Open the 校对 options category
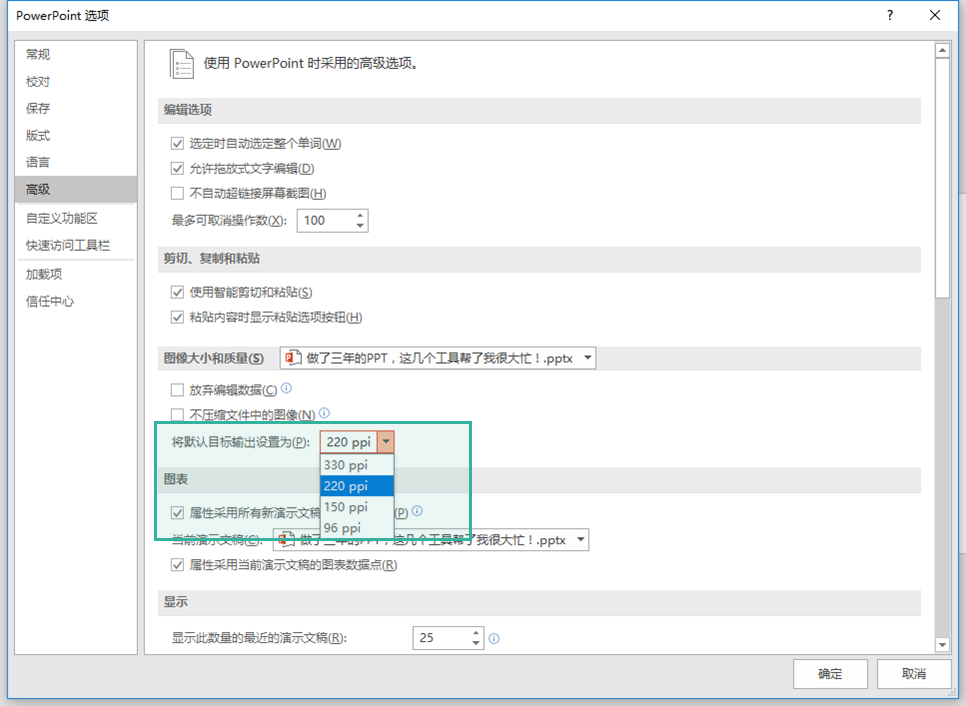Image resolution: width=966 pixels, height=706 pixels. (75, 81)
